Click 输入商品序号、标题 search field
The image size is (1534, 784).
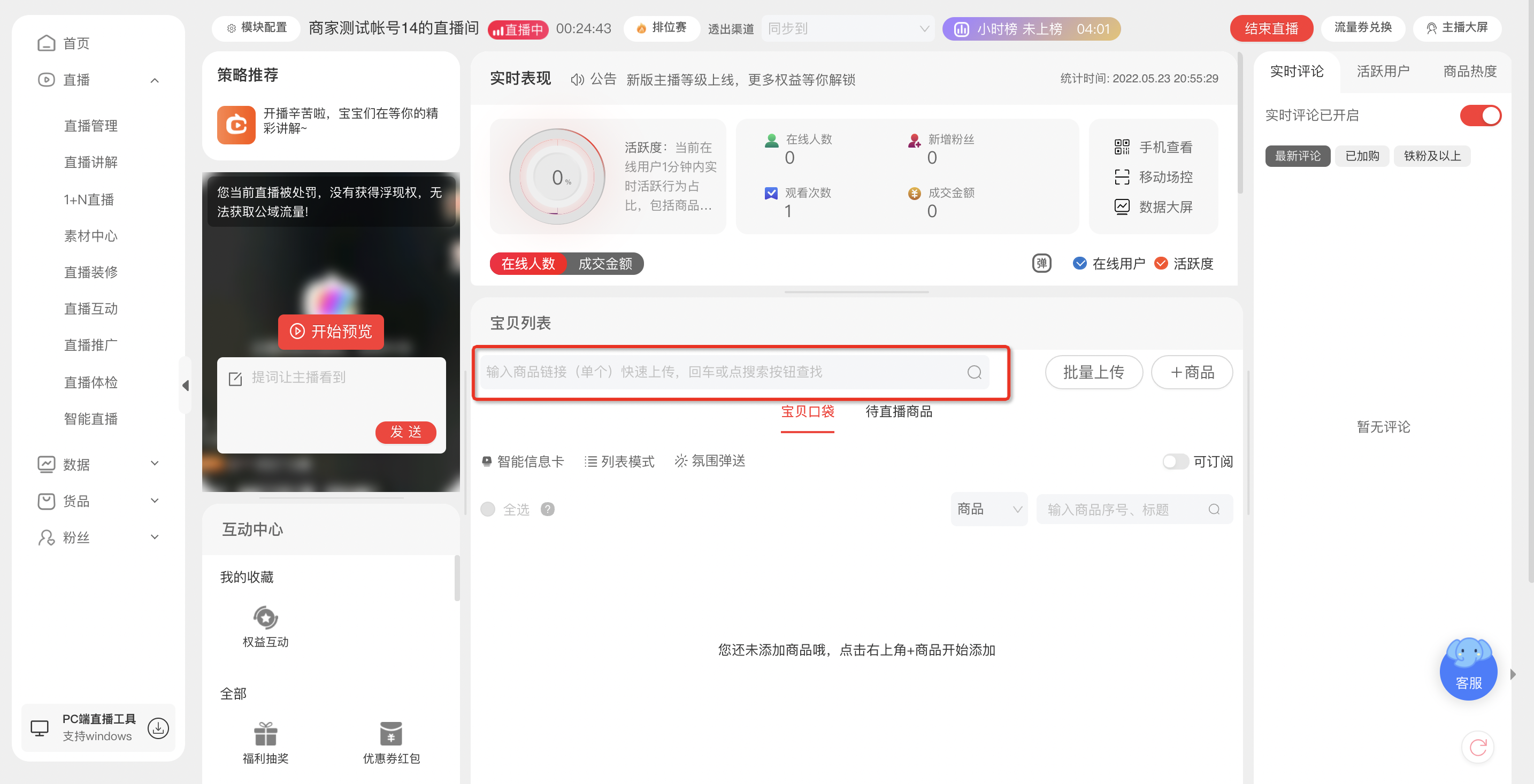tap(1134, 509)
